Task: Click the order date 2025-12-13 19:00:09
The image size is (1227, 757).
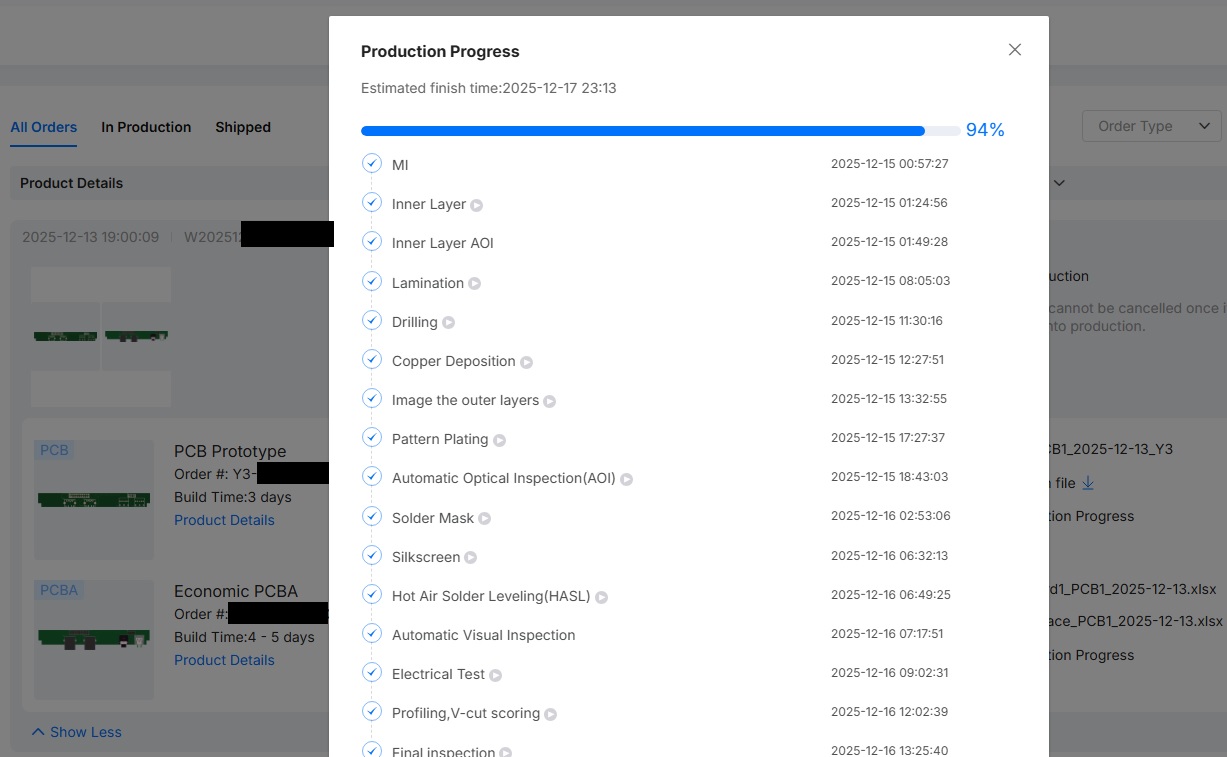Action: click(90, 237)
